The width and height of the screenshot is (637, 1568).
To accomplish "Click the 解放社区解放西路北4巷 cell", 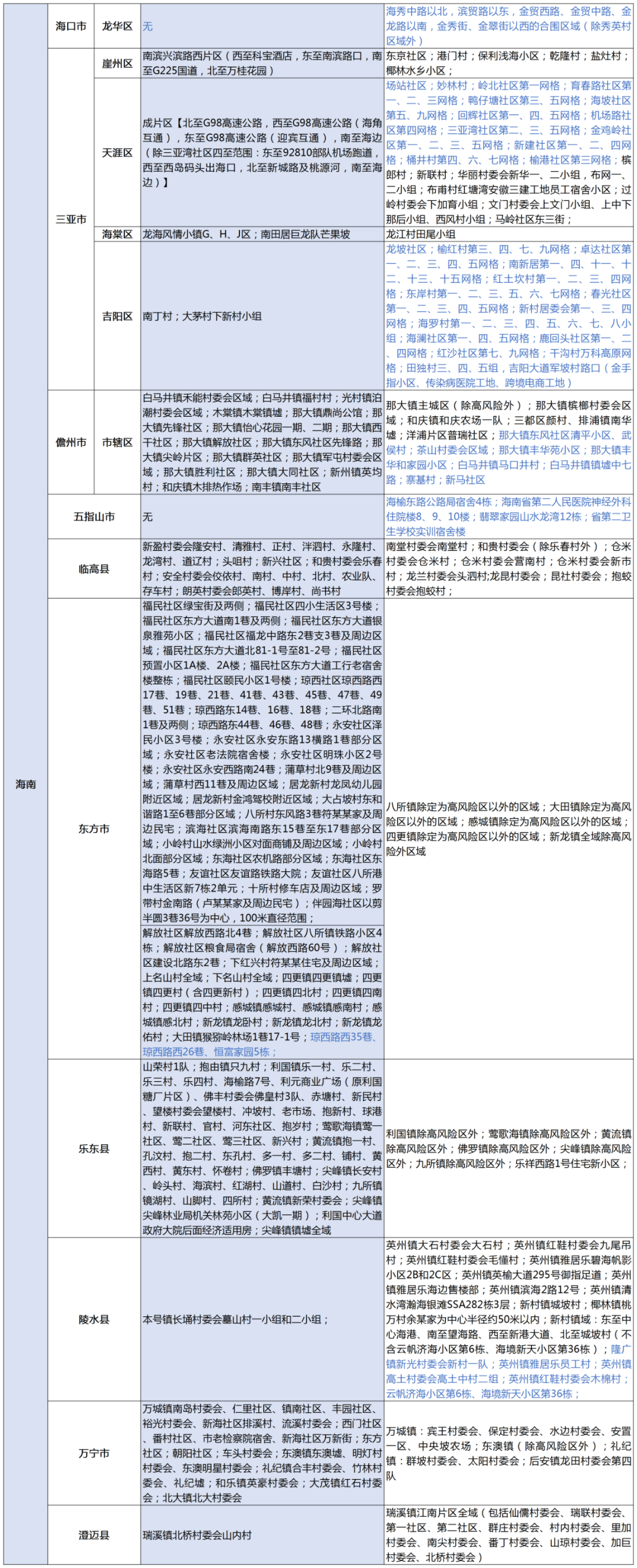I will [x=262, y=991].
